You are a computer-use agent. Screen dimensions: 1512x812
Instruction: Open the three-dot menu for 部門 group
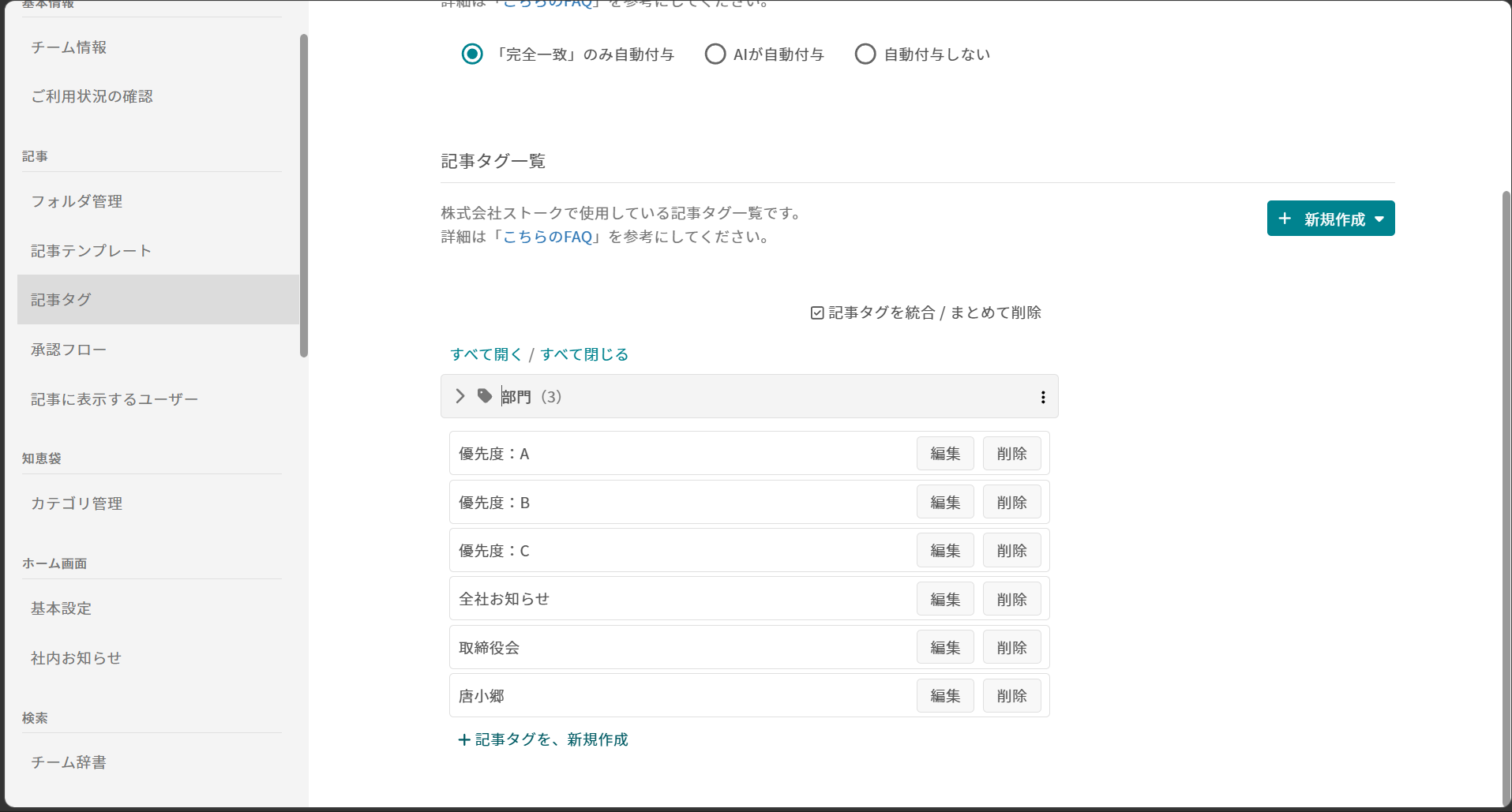point(1043,397)
